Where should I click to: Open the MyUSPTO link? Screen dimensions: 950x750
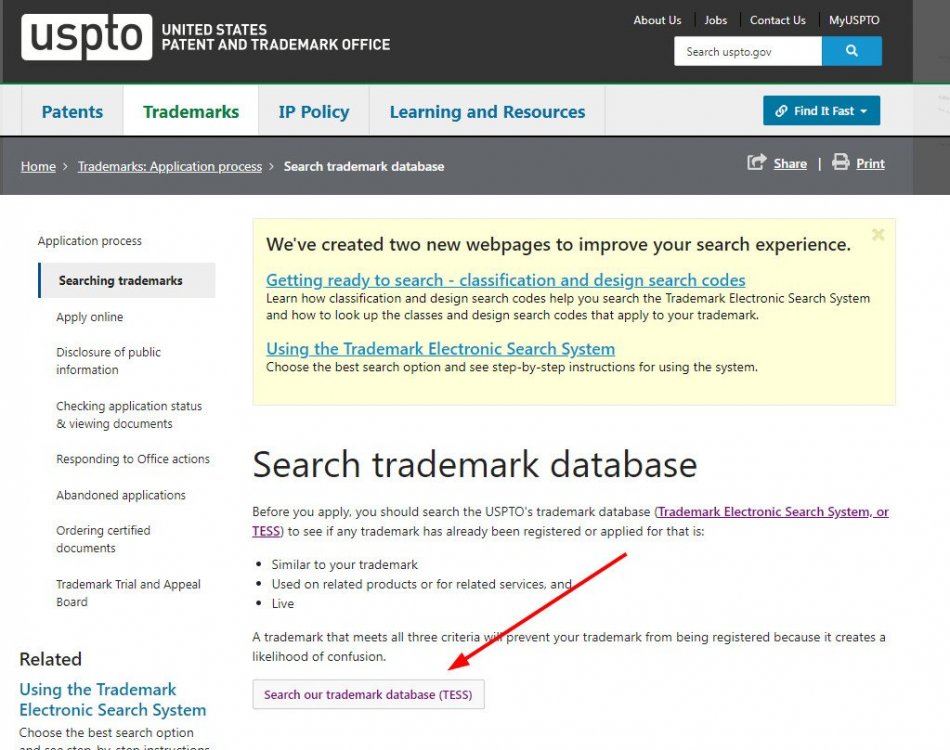tap(854, 20)
